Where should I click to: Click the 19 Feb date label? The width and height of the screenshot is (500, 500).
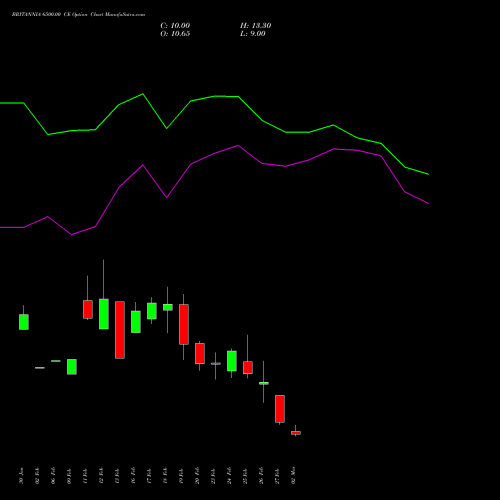pyautogui.click(x=181, y=476)
